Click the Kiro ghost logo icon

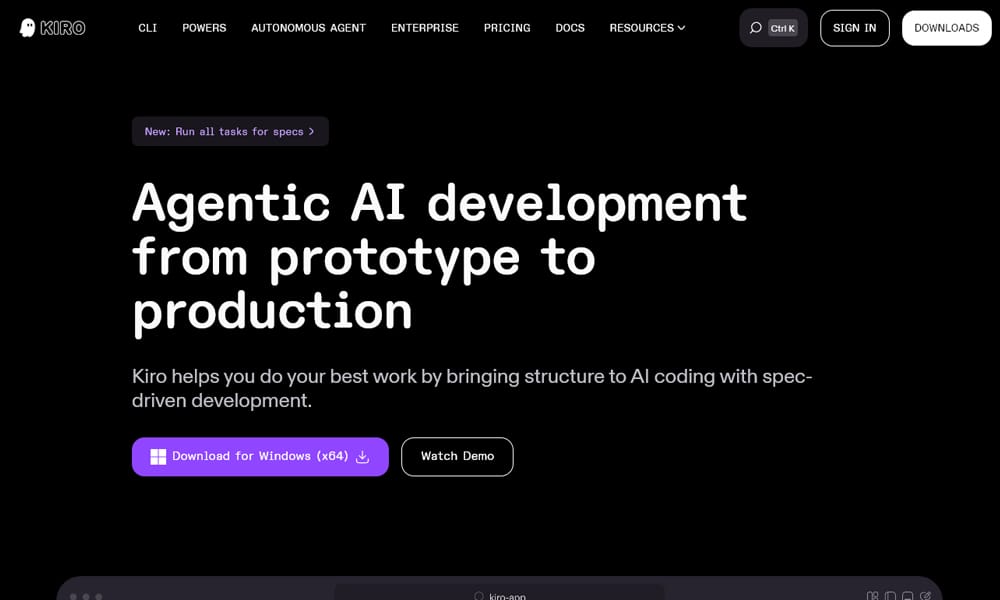click(28, 28)
